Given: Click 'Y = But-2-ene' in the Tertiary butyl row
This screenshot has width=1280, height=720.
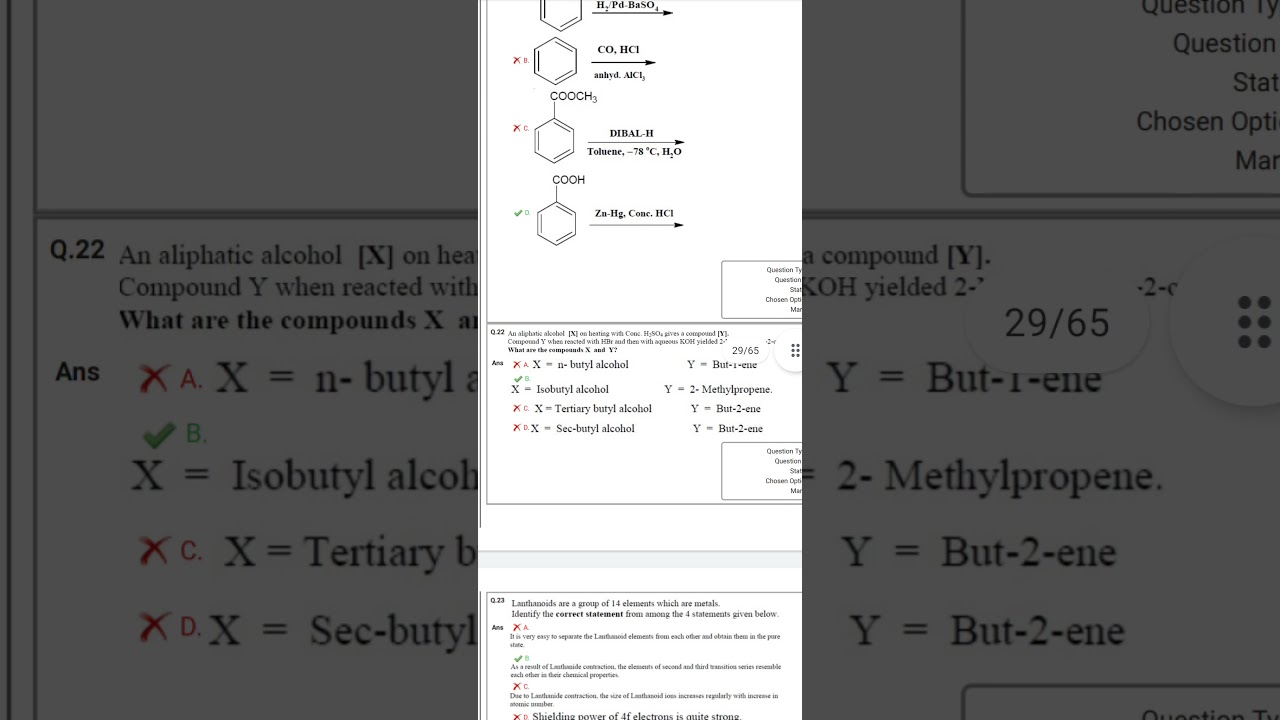Looking at the screenshot, I should click(x=726, y=408).
